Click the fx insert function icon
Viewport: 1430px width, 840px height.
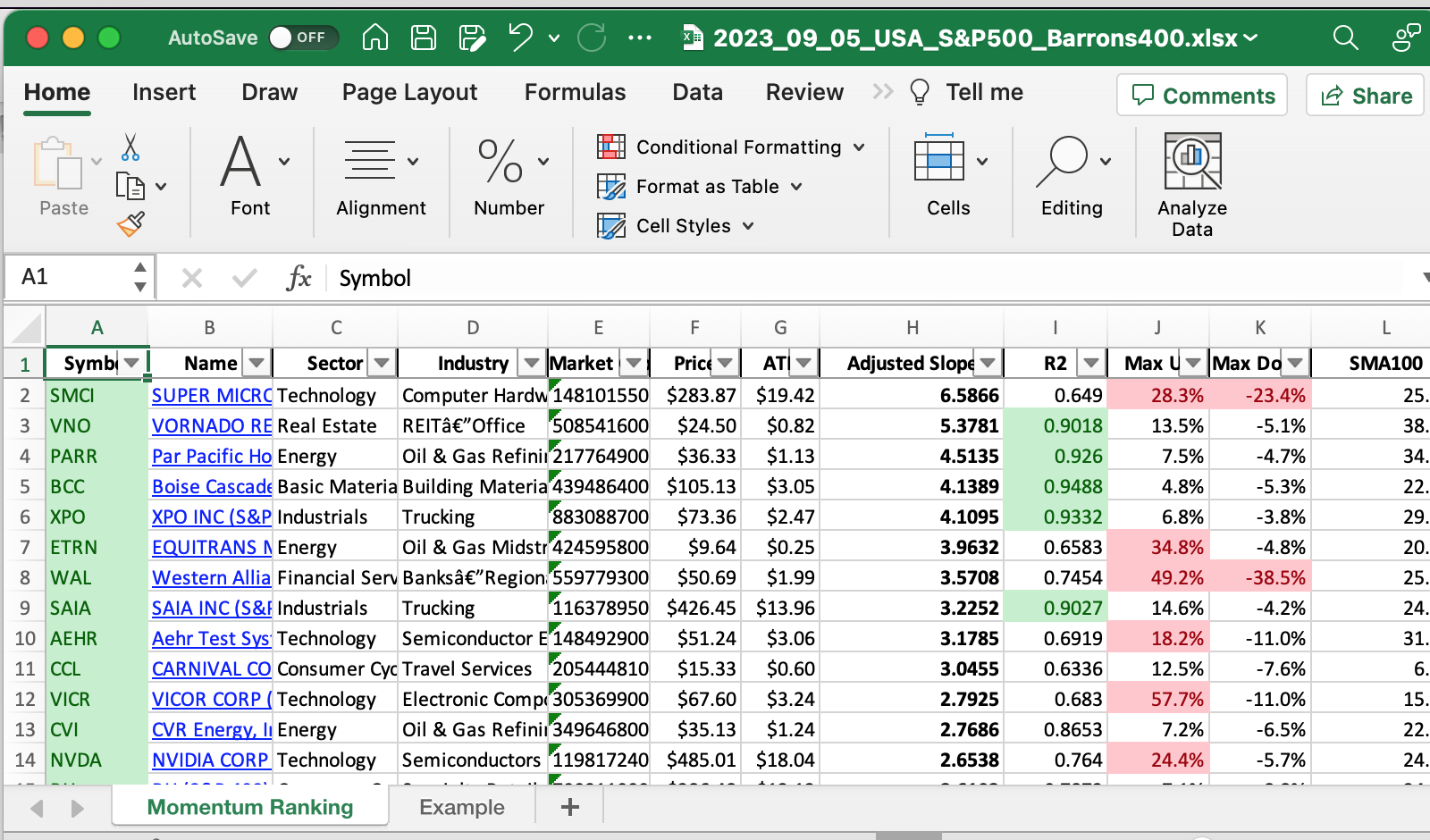coord(299,278)
